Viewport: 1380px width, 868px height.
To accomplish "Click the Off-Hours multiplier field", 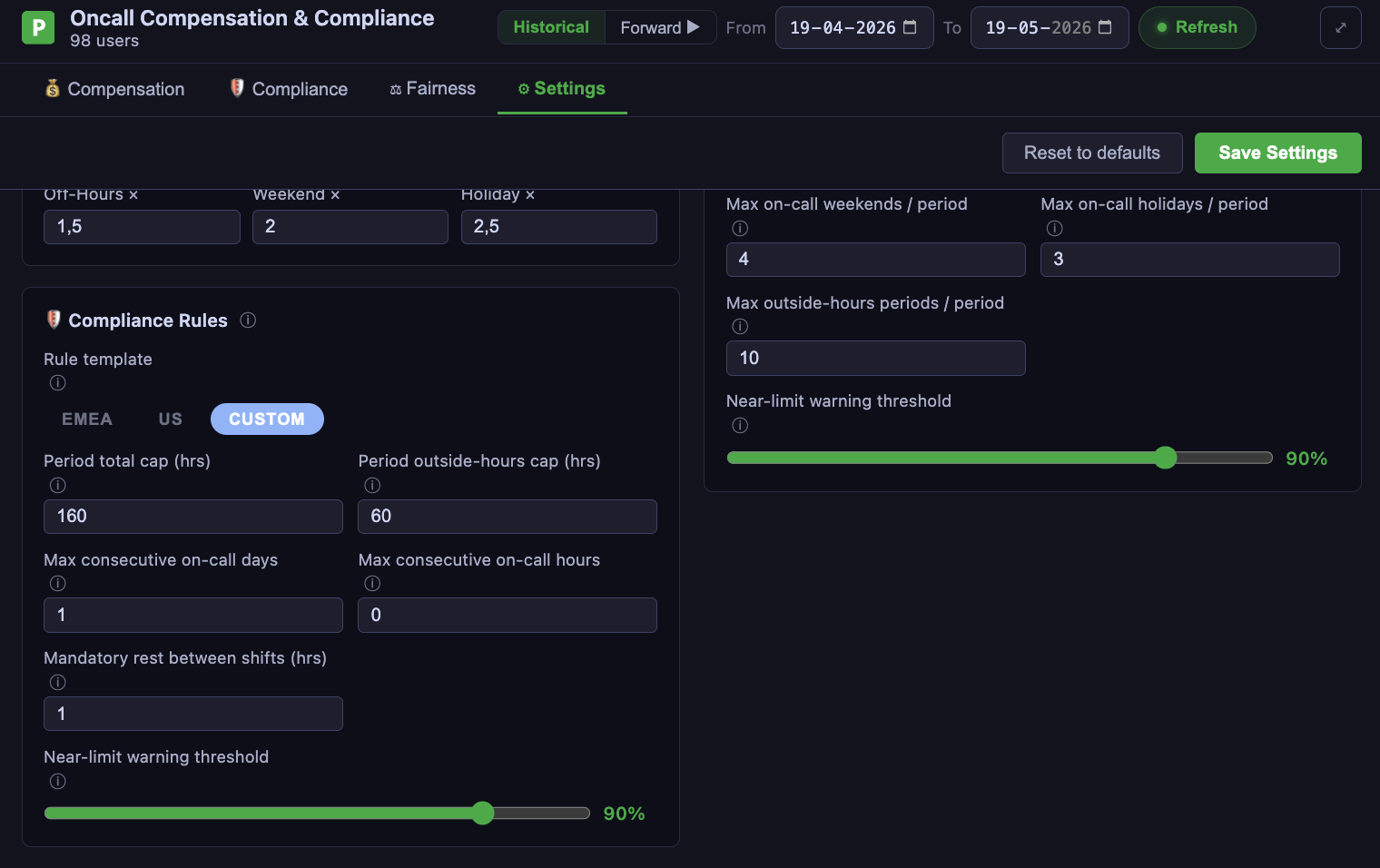I will coord(142,227).
